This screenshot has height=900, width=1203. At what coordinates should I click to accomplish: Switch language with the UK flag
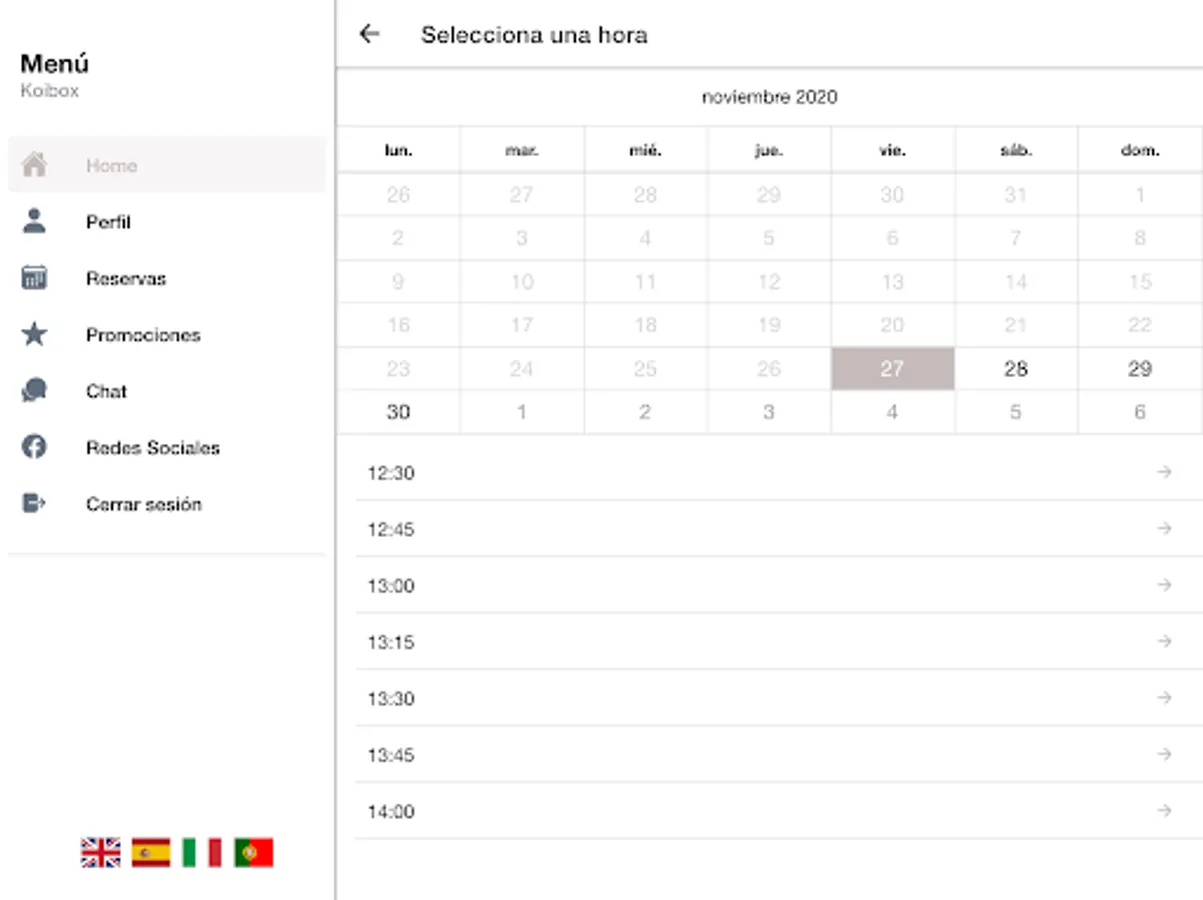tap(101, 852)
